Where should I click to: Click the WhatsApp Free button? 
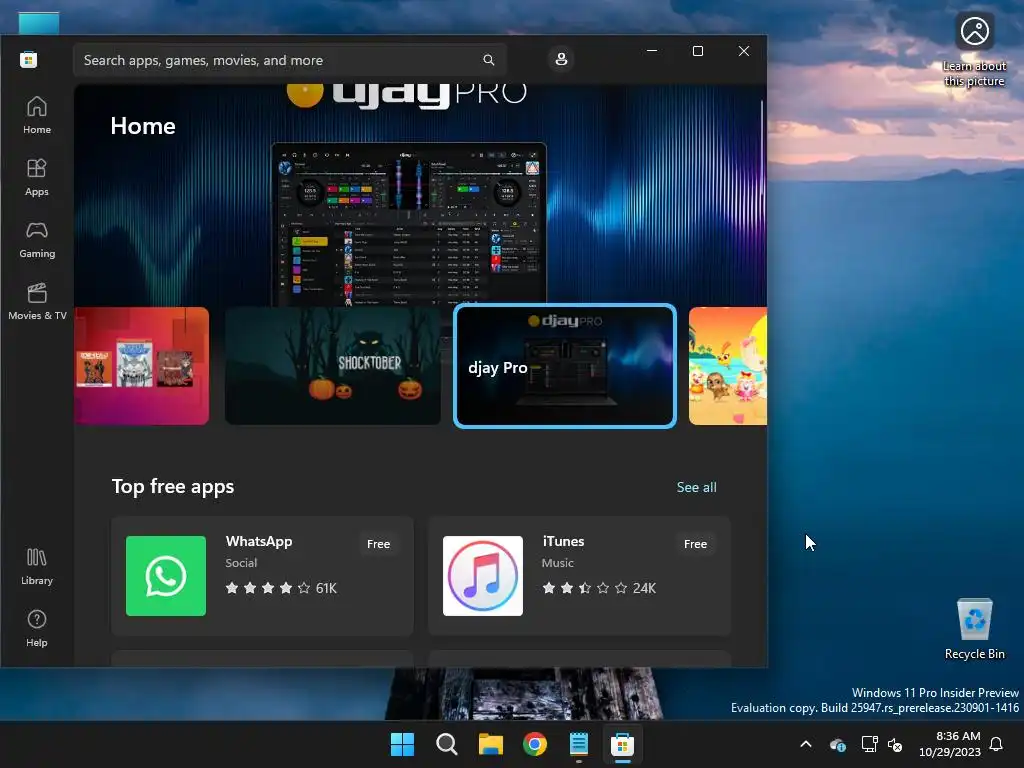[x=378, y=544]
